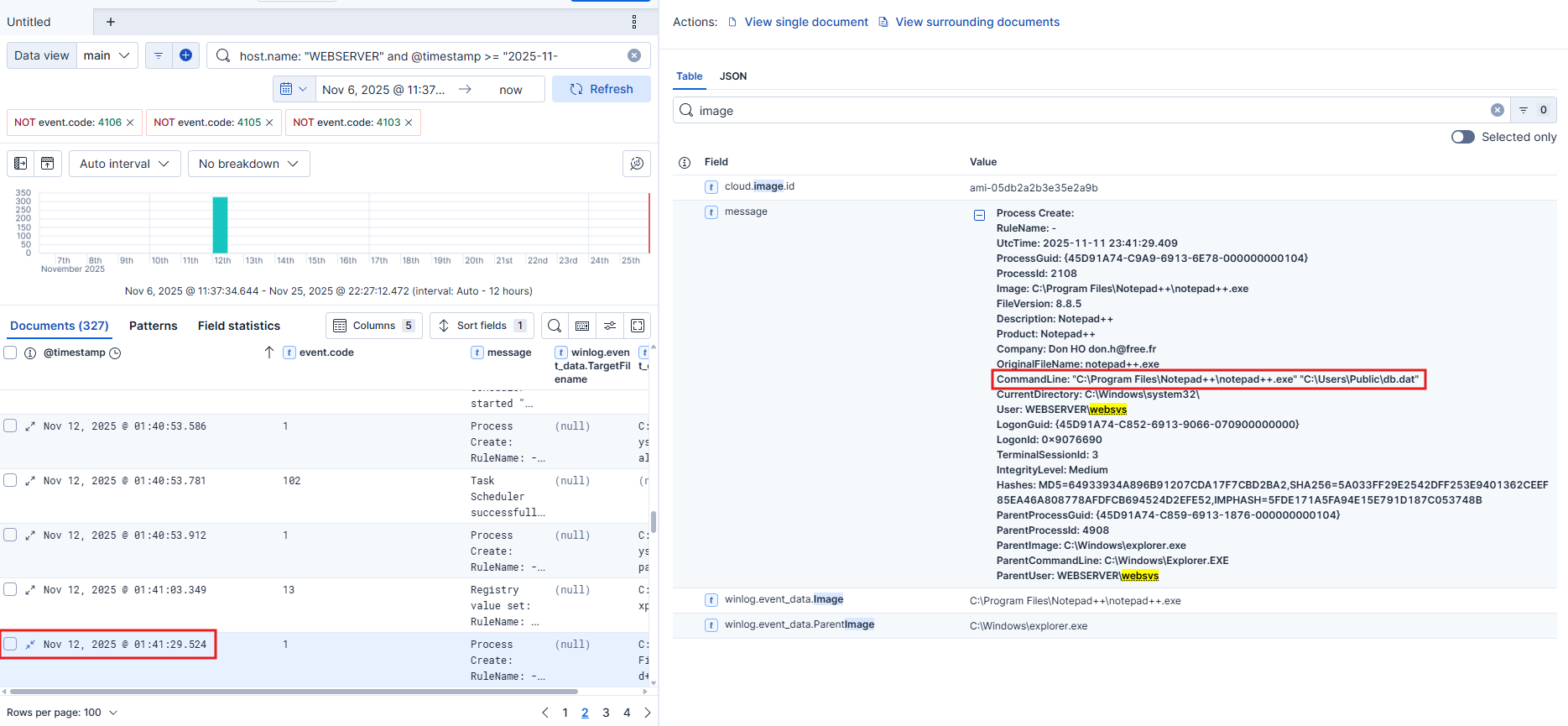This screenshot has height=726, width=1568.
Task: Remove NOT event.code: 4106 filter
Action: pyautogui.click(x=130, y=123)
